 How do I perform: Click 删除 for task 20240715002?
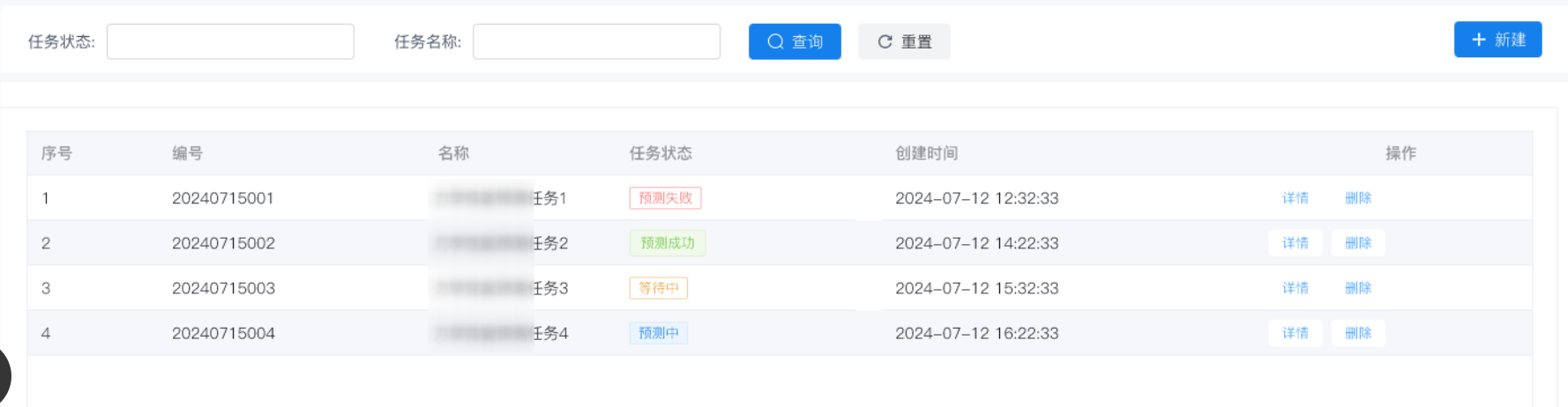tap(1358, 243)
